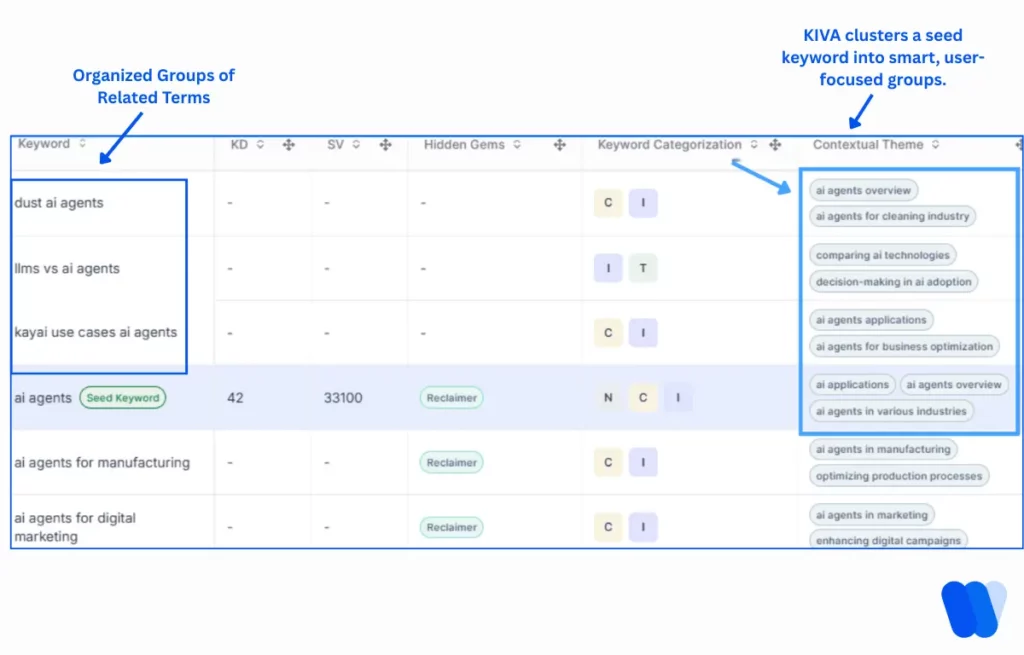
Task: Toggle sorting on the Contextual Theme column
Action: pyautogui.click(x=935, y=144)
